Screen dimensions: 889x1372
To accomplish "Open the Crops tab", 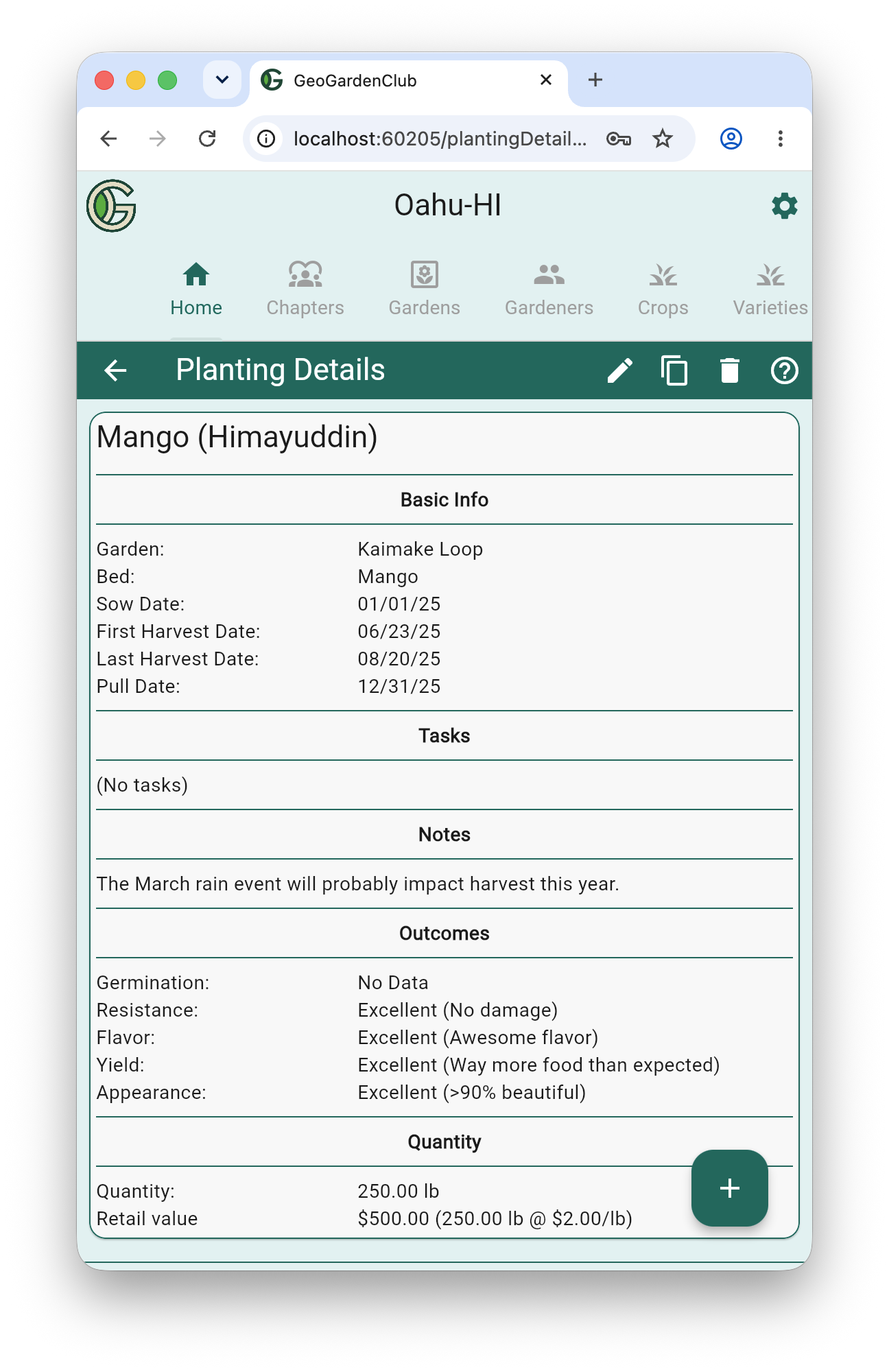I will [663, 289].
